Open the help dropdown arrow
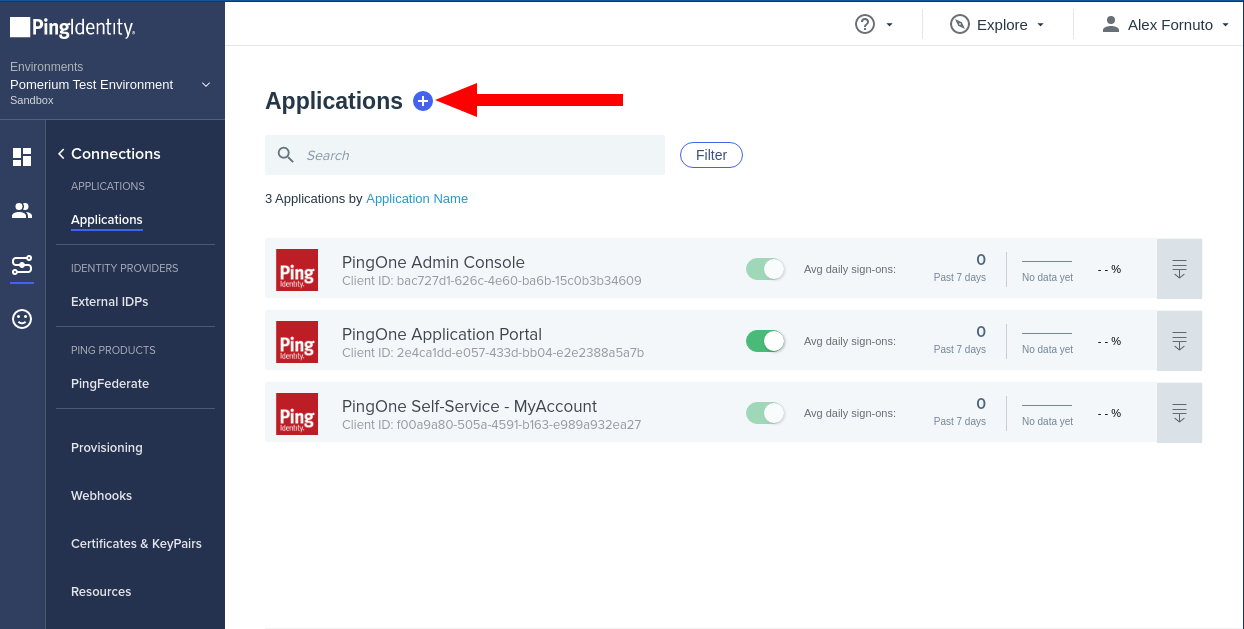 point(889,25)
